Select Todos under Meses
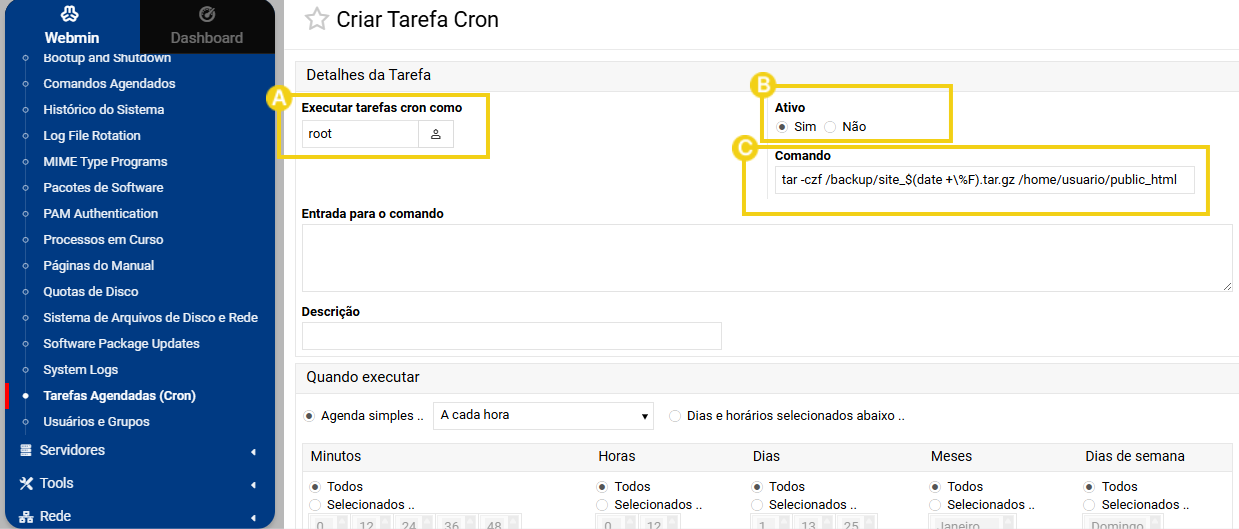 click(936, 487)
